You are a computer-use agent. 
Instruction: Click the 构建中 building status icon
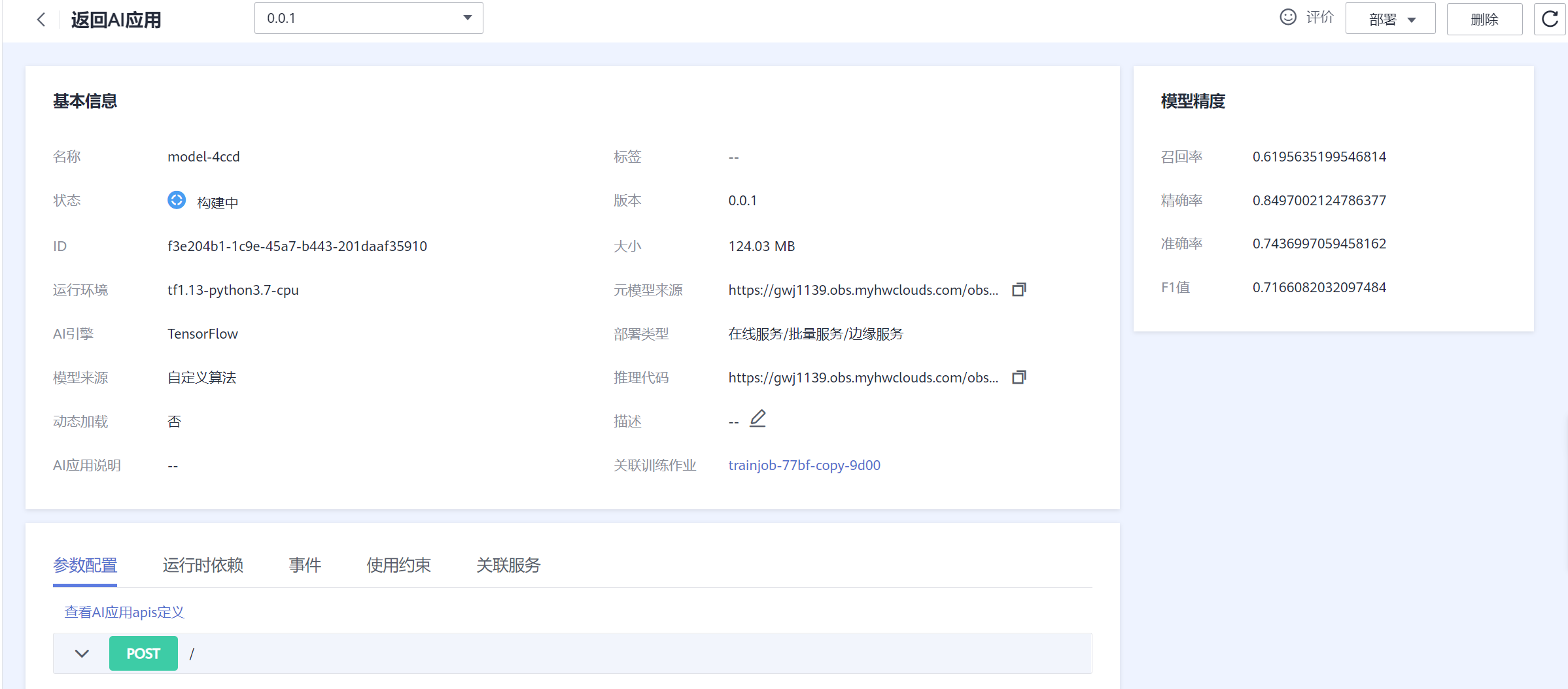(x=177, y=200)
